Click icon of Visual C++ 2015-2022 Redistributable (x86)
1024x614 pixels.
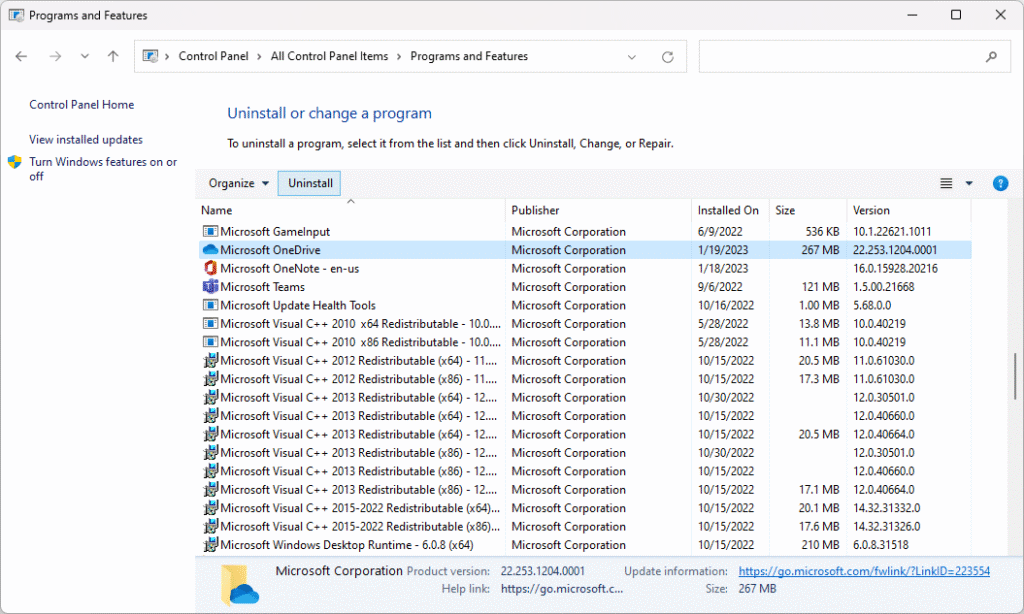[x=210, y=526]
